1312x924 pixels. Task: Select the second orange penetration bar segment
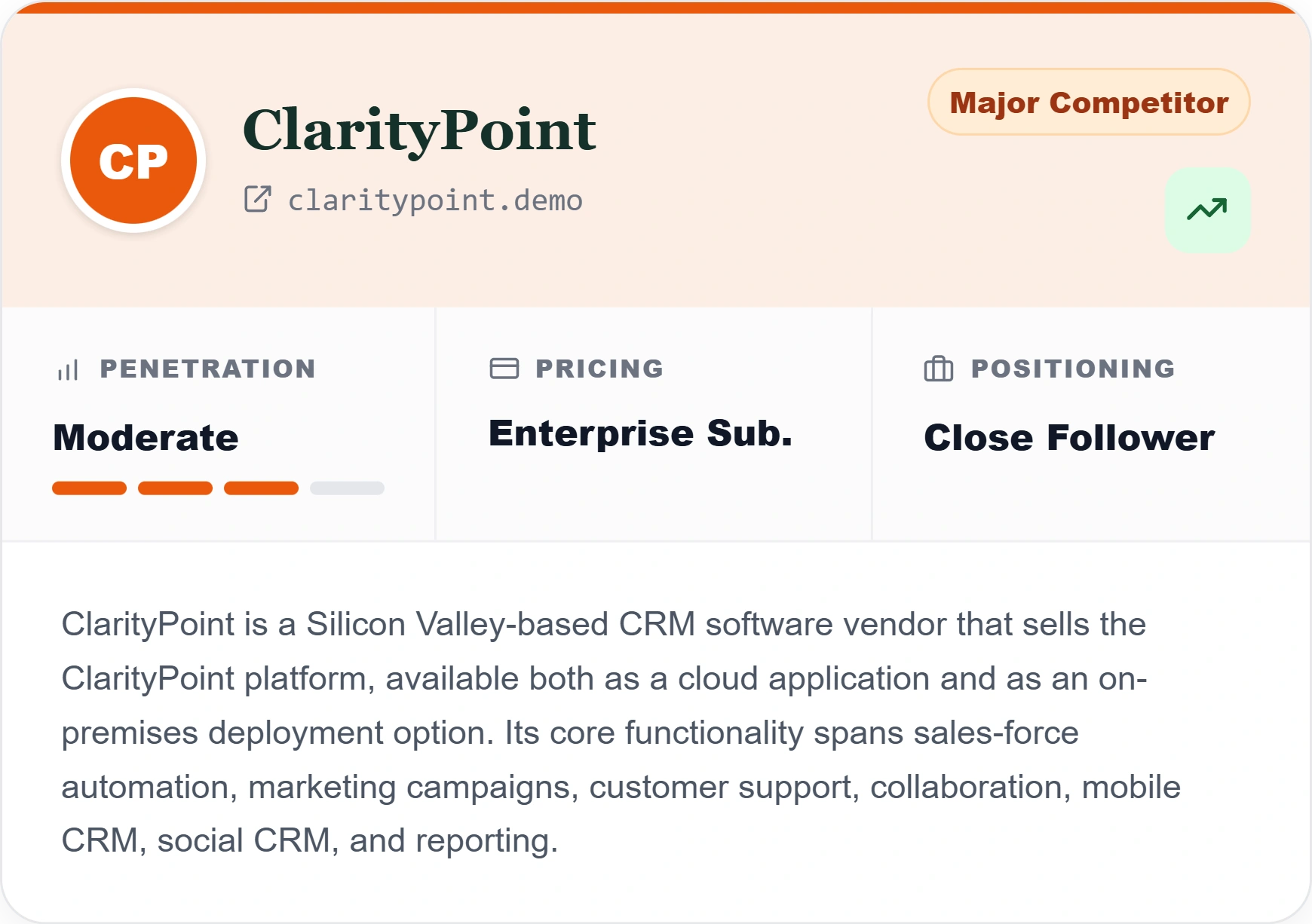click(x=175, y=488)
